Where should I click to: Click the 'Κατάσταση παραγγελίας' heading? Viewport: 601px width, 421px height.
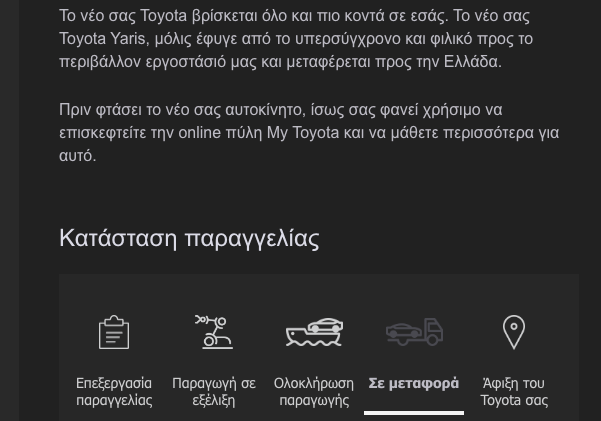[189, 238]
